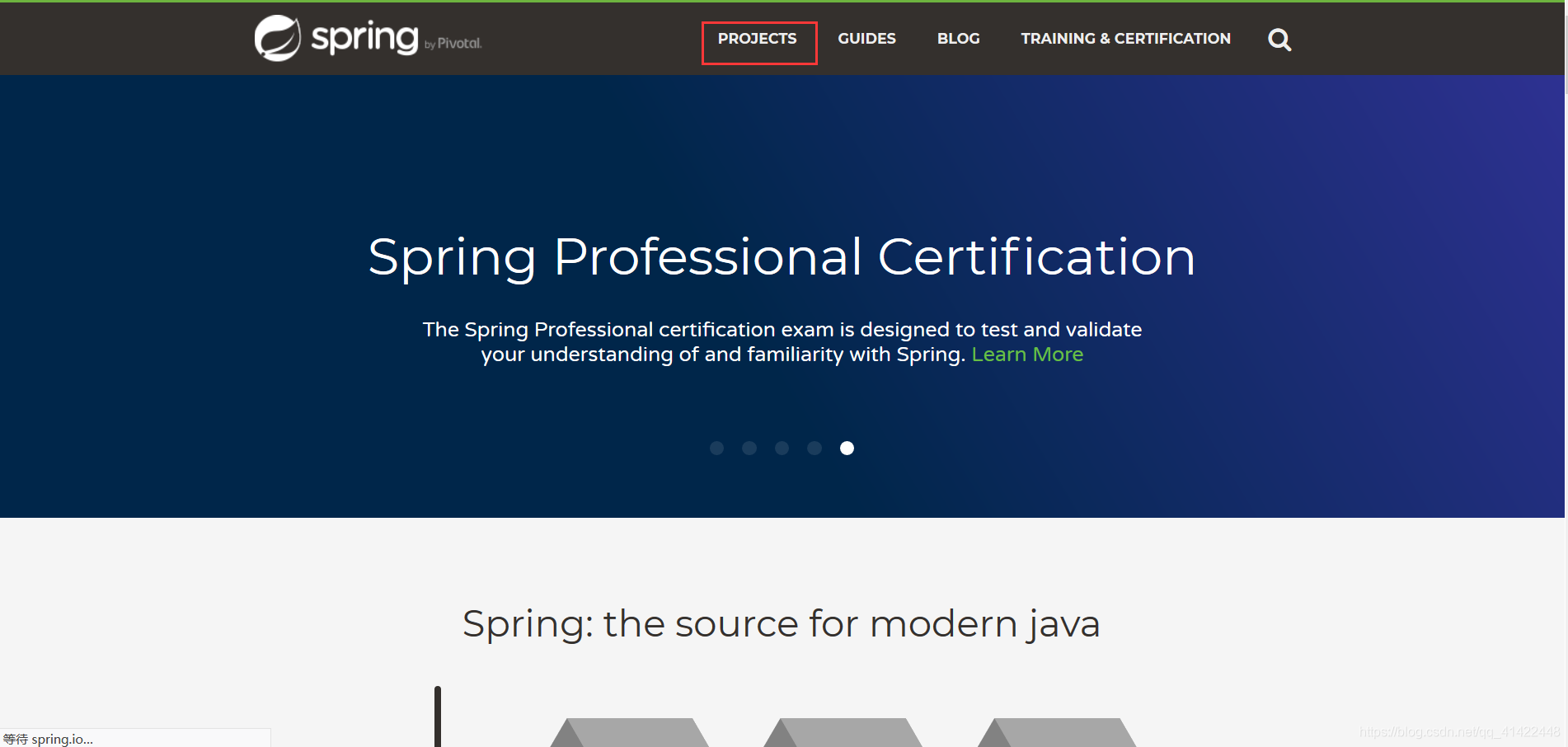This screenshot has width=1568, height=747.
Task: Click 'Spring: the source for modern java' heading
Action: point(782,624)
